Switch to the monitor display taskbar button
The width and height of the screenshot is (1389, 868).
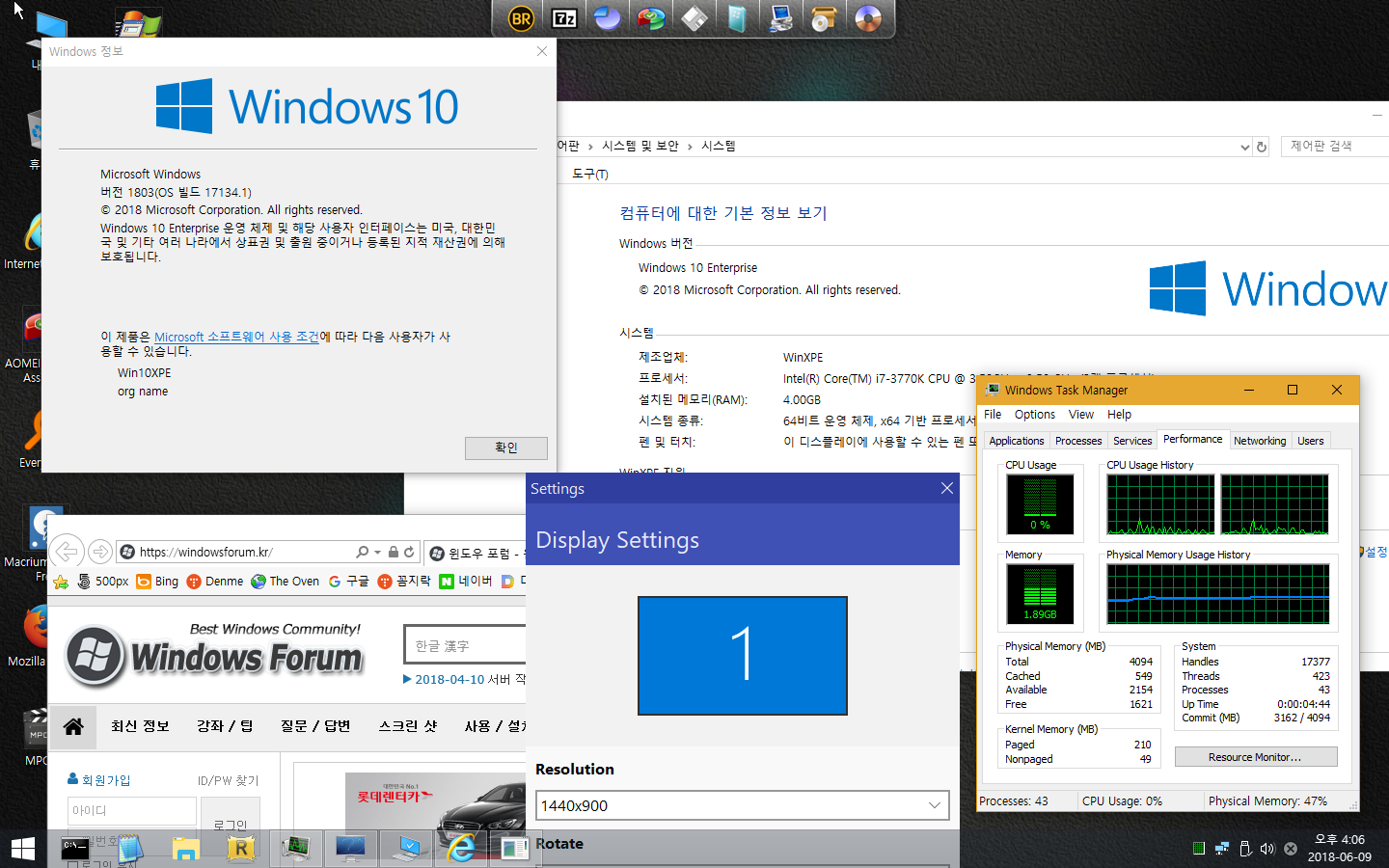351,848
